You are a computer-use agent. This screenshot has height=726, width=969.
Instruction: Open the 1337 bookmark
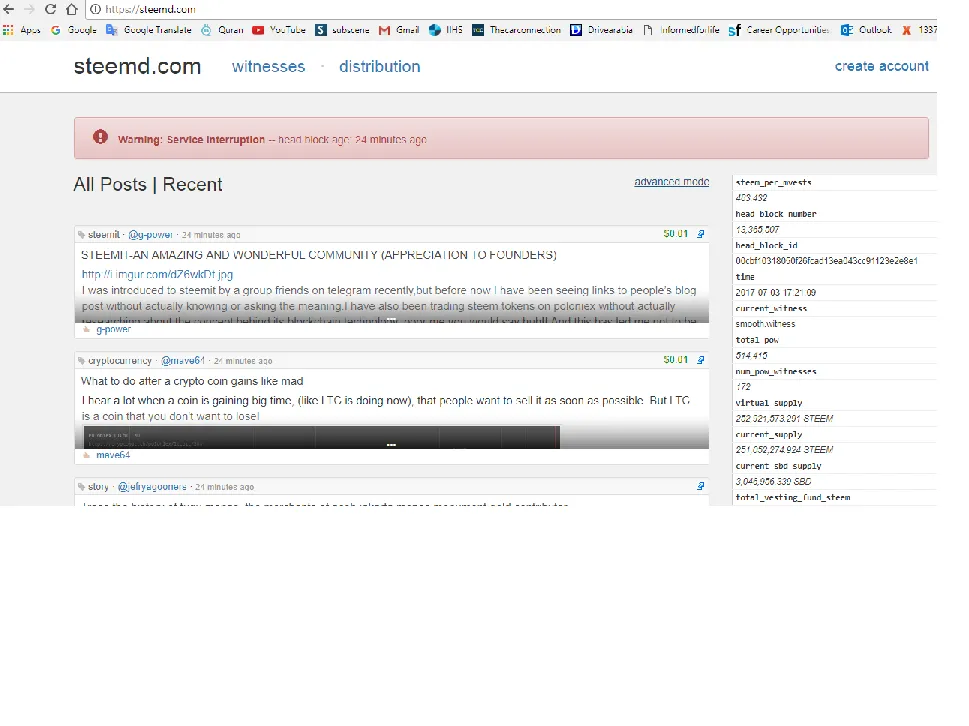tap(920, 30)
